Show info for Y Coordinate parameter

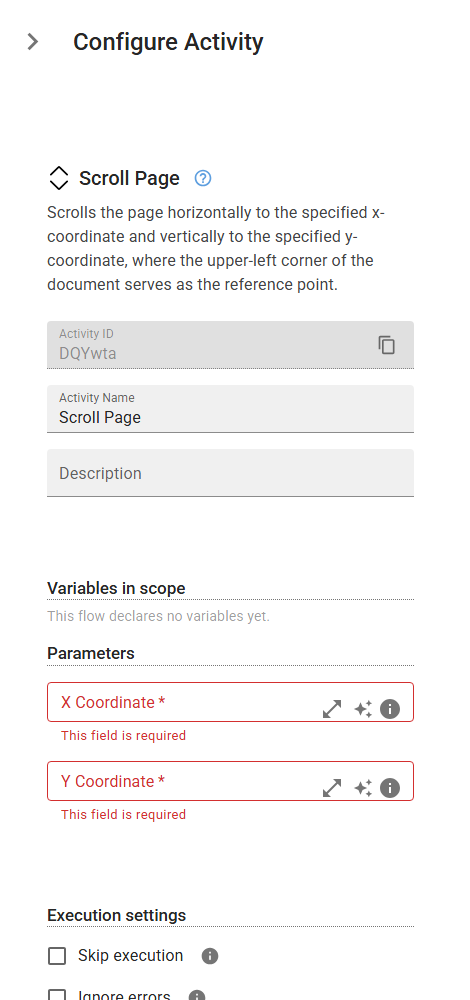click(x=390, y=788)
